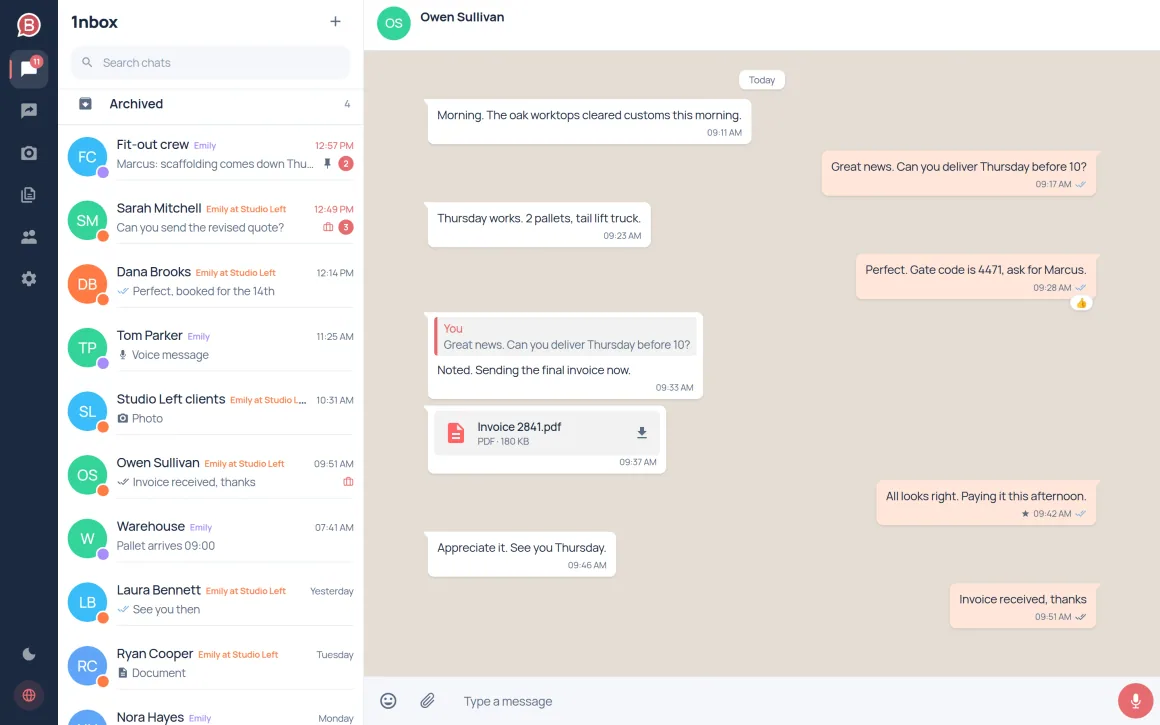Select the oak worktops cleared customs message
Screen dimensions: 1160x725
pyautogui.click(x=589, y=122)
